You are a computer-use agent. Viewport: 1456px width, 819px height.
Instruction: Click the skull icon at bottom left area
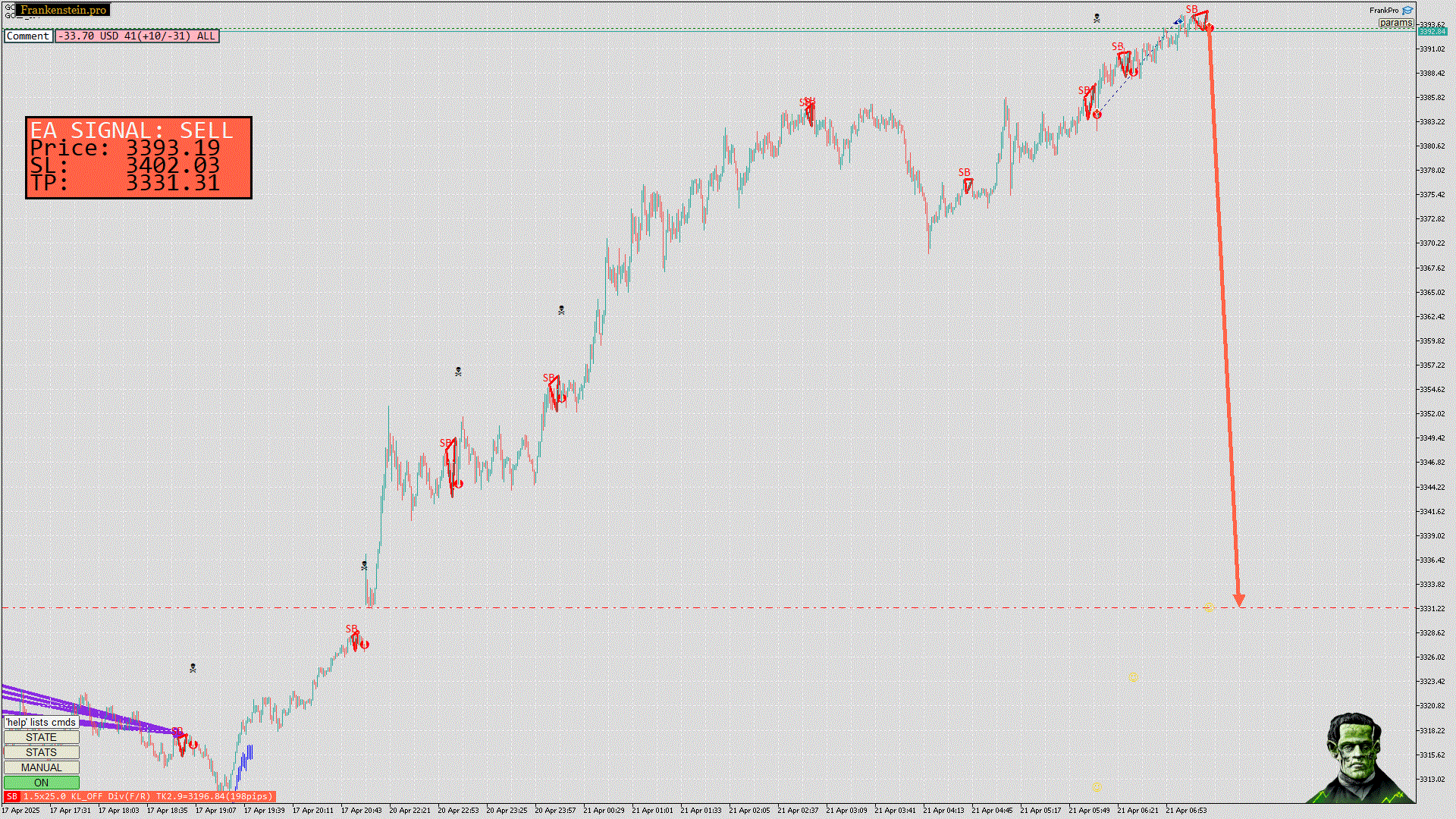click(193, 668)
